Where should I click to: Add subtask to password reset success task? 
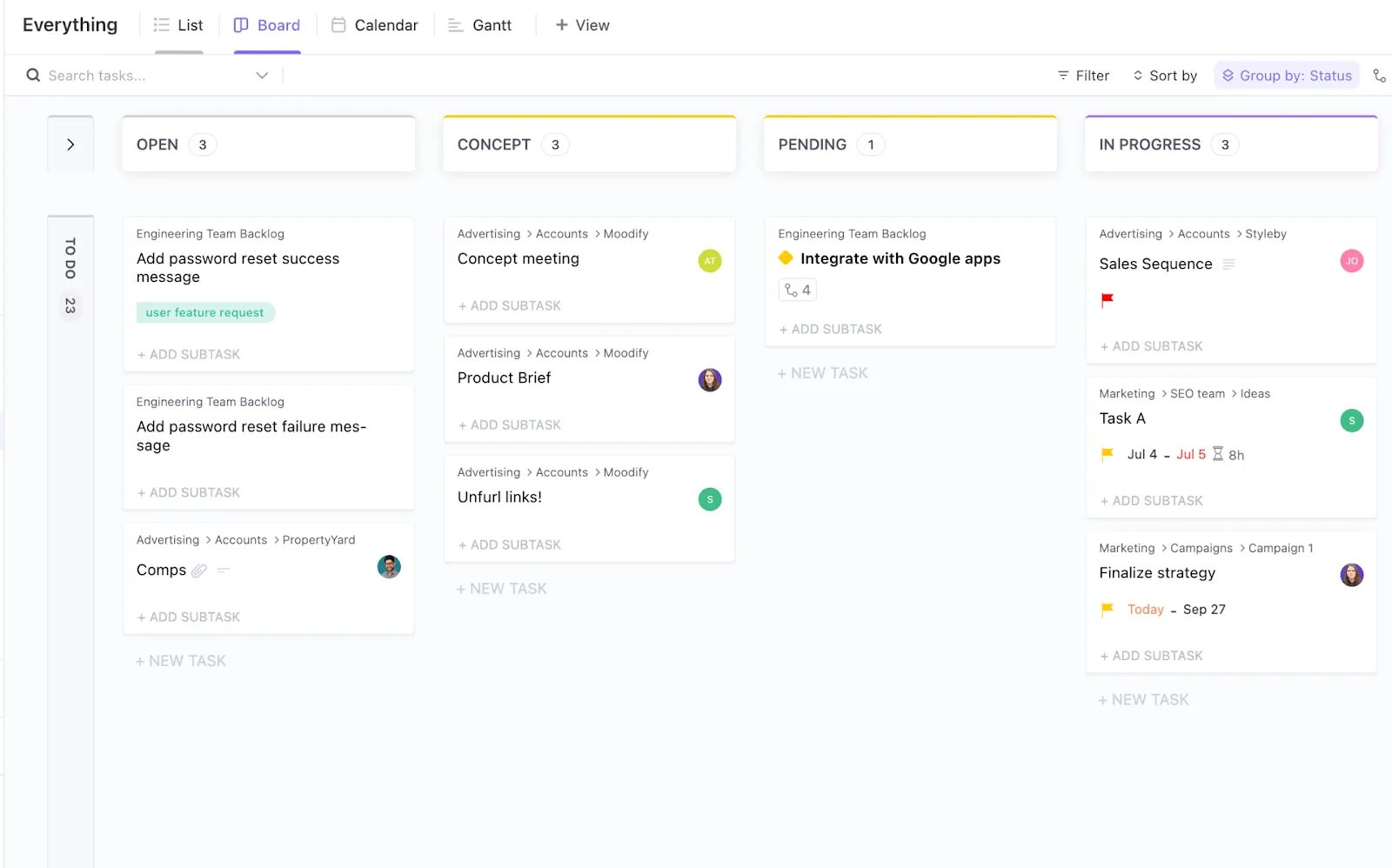coord(189,354)
